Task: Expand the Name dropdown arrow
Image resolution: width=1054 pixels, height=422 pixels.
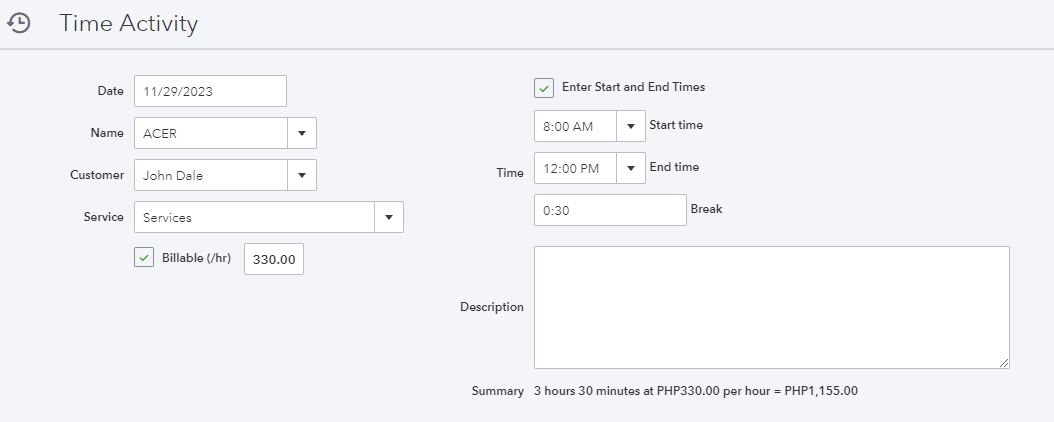Action: [302, 133]
